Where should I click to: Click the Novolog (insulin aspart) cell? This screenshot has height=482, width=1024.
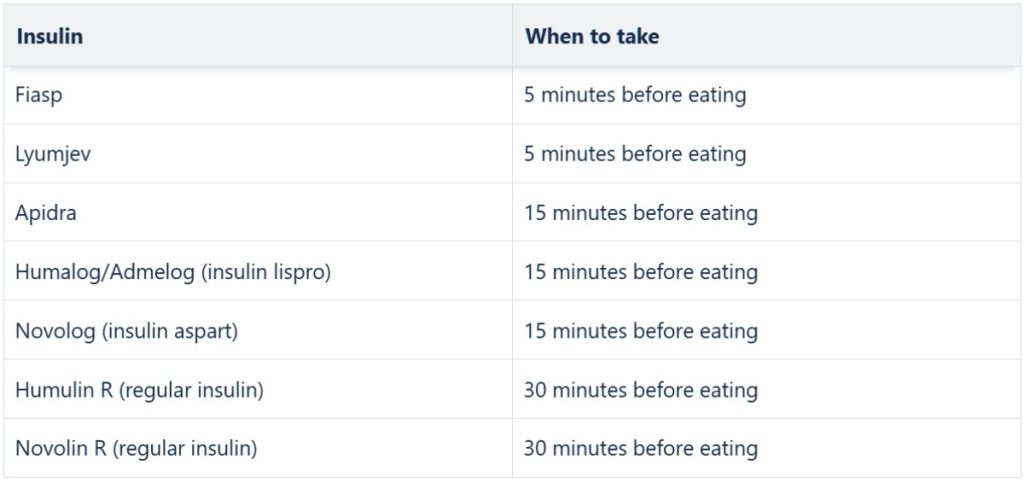pos(126,331)
